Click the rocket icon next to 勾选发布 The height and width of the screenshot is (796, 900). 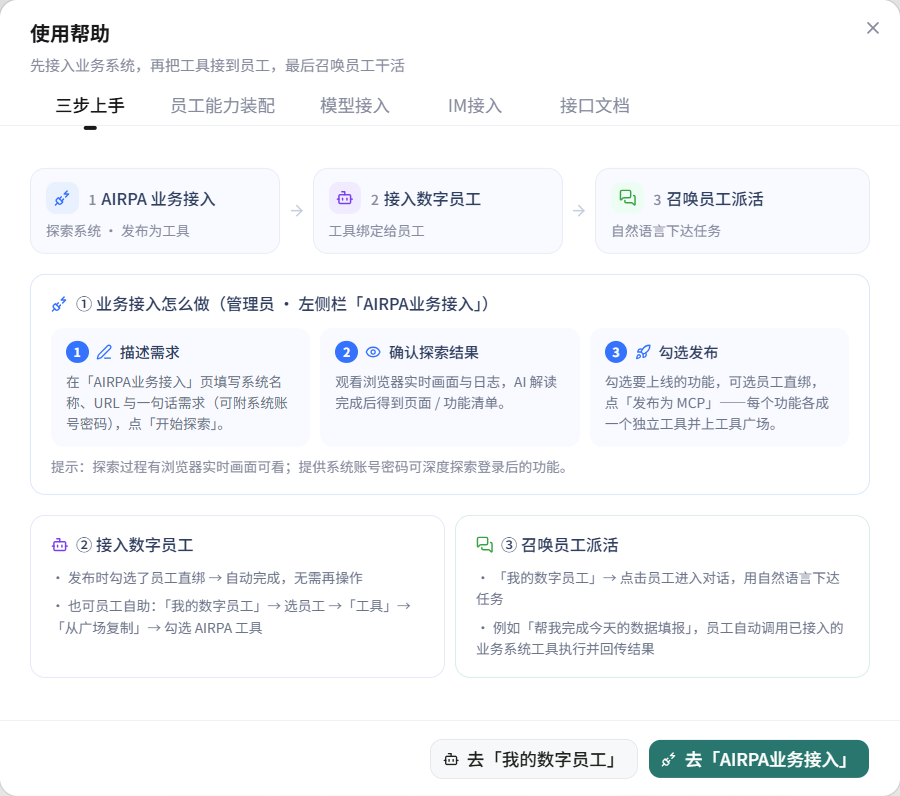(643, 352)
